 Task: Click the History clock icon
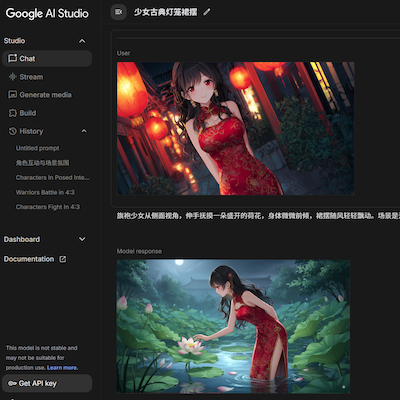pyautogui.click(x=12, y=131)
